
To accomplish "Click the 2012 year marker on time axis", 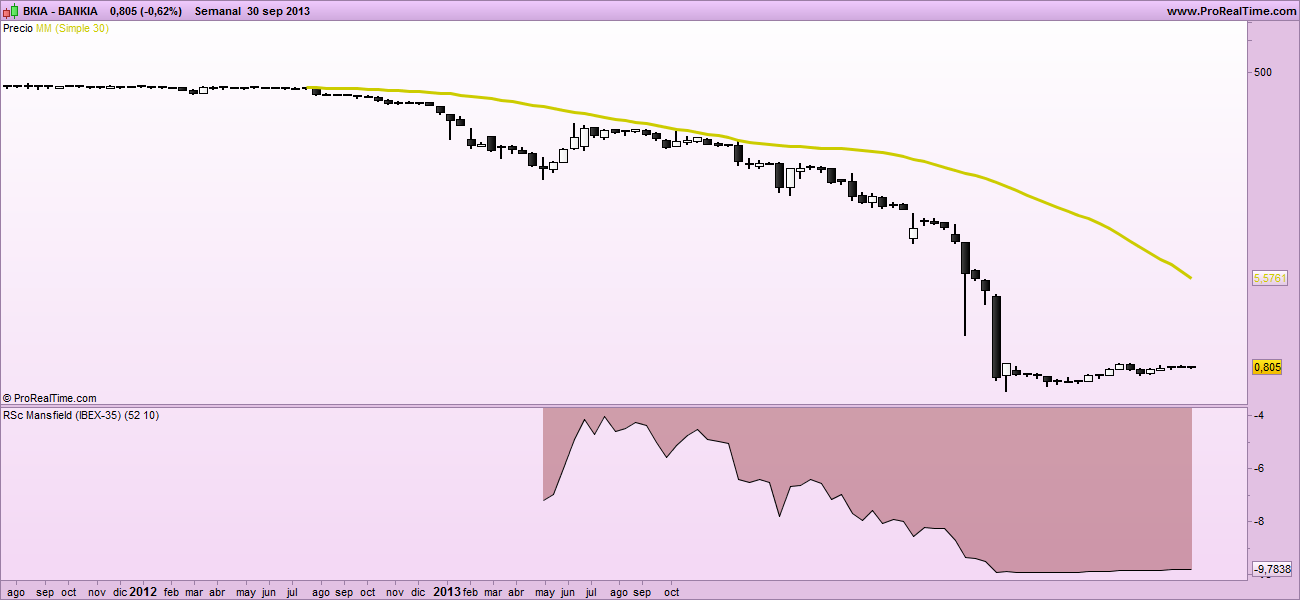I will coord(143,592).
